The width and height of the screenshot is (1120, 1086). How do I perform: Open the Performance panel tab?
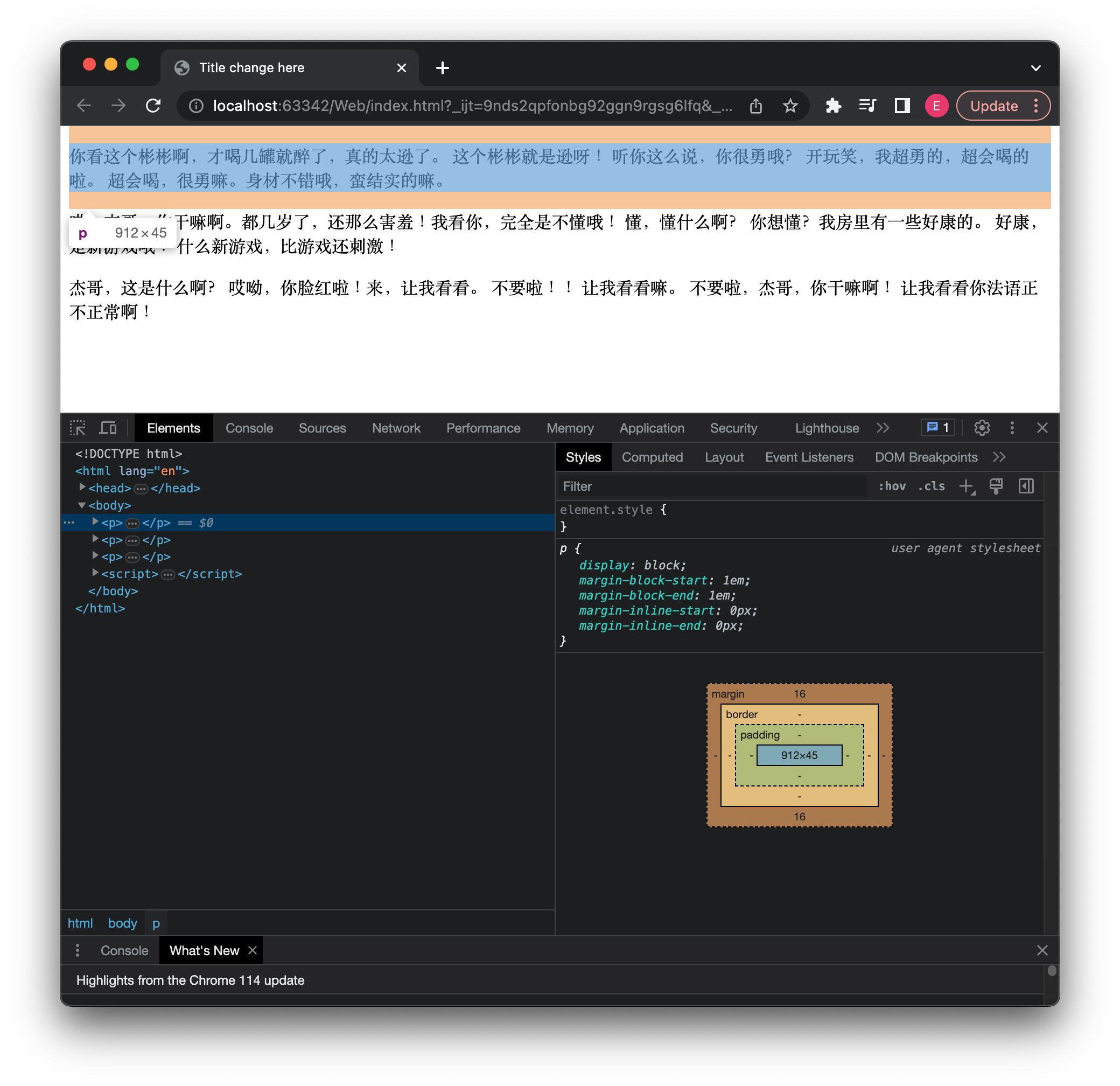483,428
